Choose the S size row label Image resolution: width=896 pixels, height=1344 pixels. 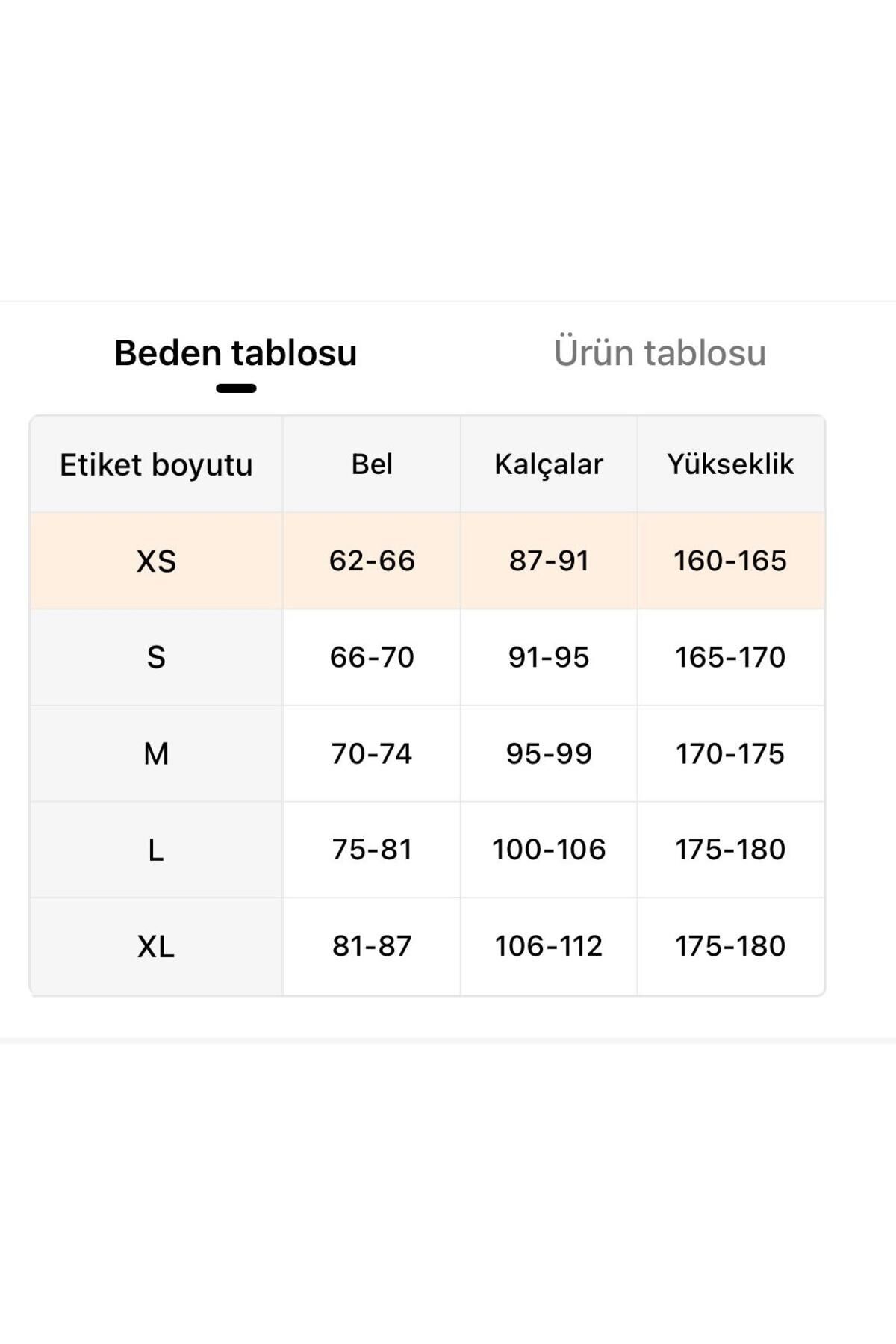point(156,657)
